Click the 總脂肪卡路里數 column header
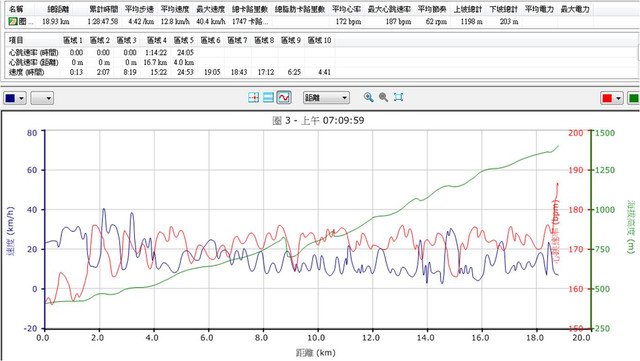 [x=300, y=9]
